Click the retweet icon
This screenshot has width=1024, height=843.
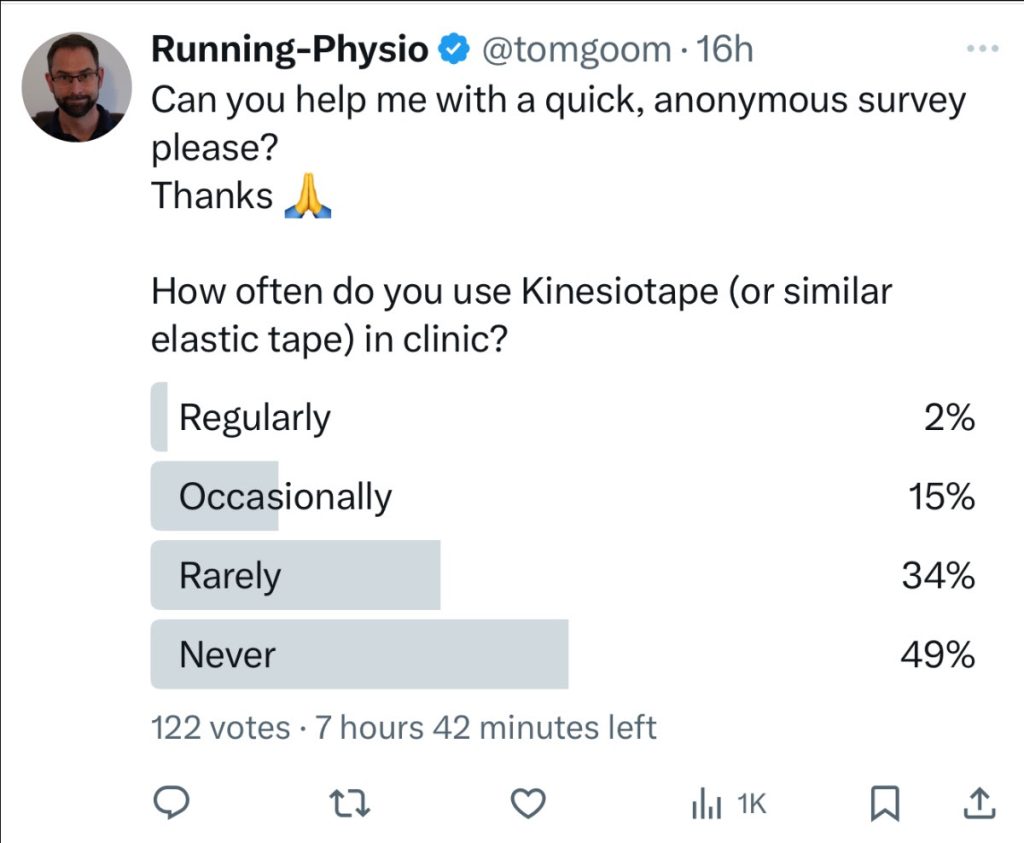(349, 804)
